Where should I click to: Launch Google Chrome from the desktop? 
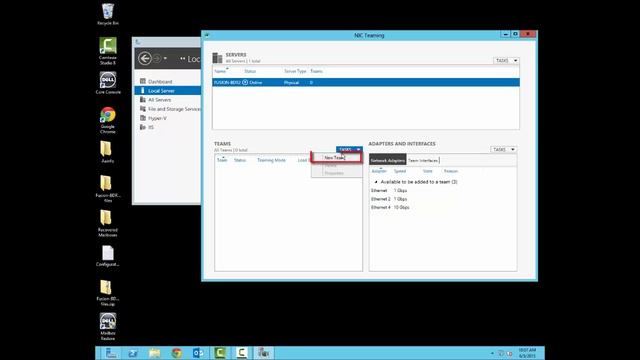tap(108, 120)
